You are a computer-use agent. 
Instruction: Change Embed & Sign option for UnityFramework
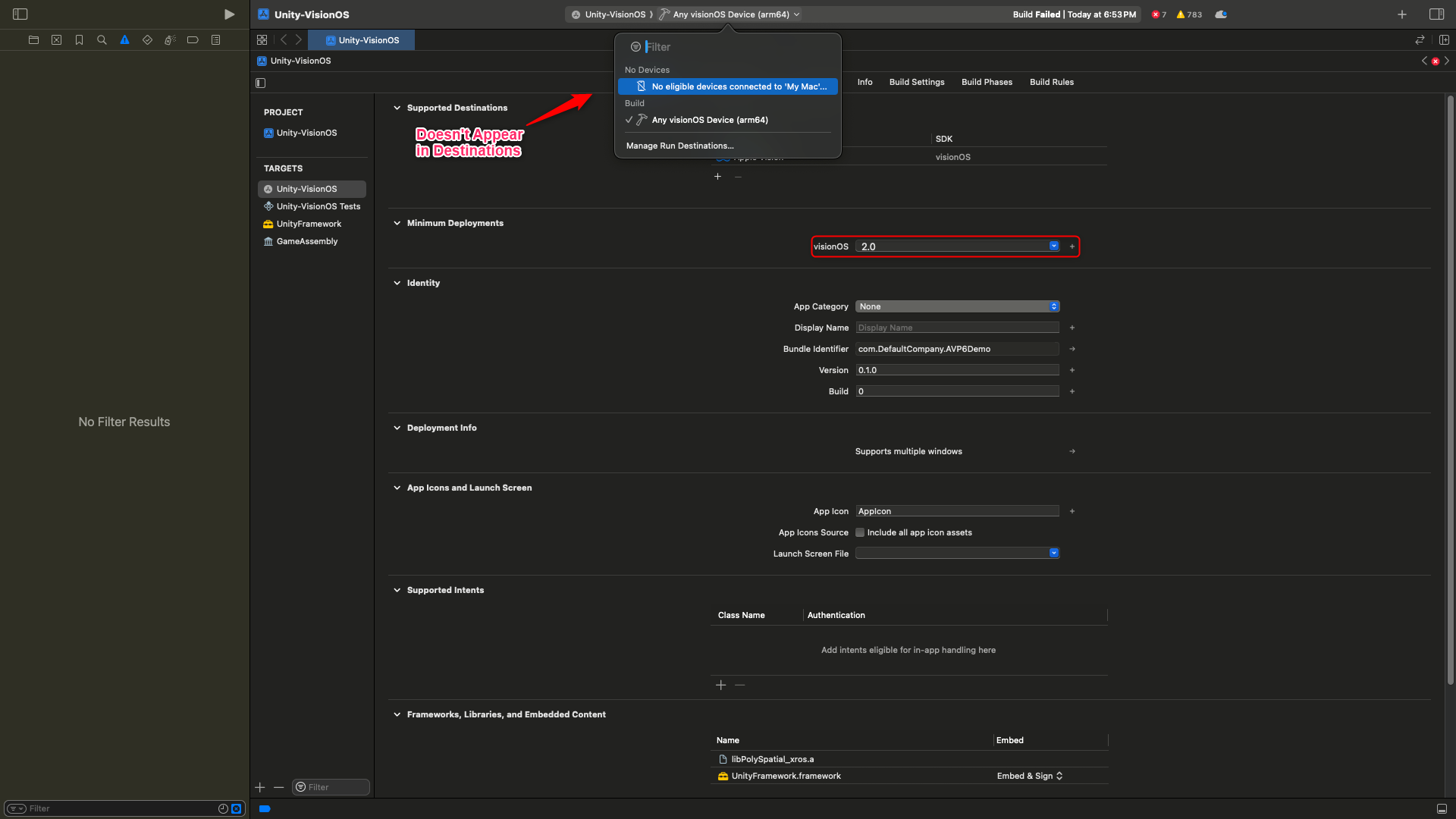point(1030,776)
